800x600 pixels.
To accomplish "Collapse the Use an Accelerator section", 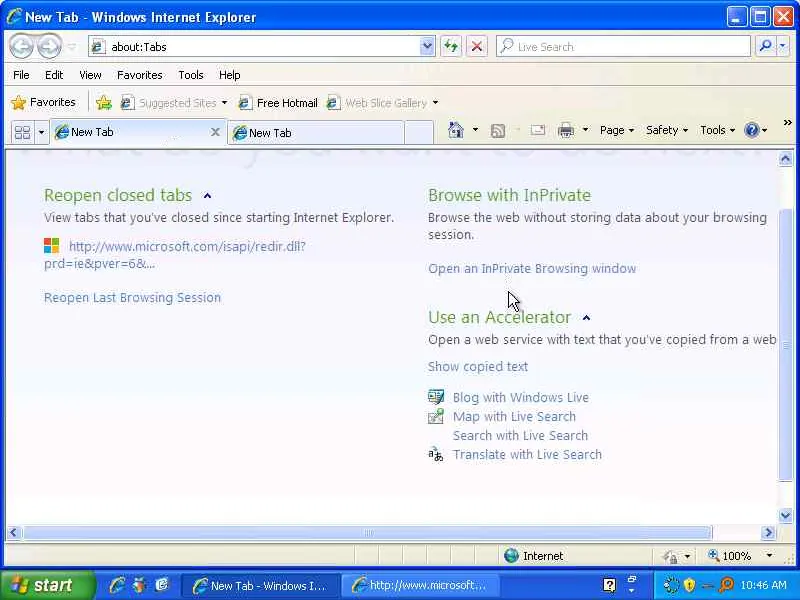I will pos(586,317).
